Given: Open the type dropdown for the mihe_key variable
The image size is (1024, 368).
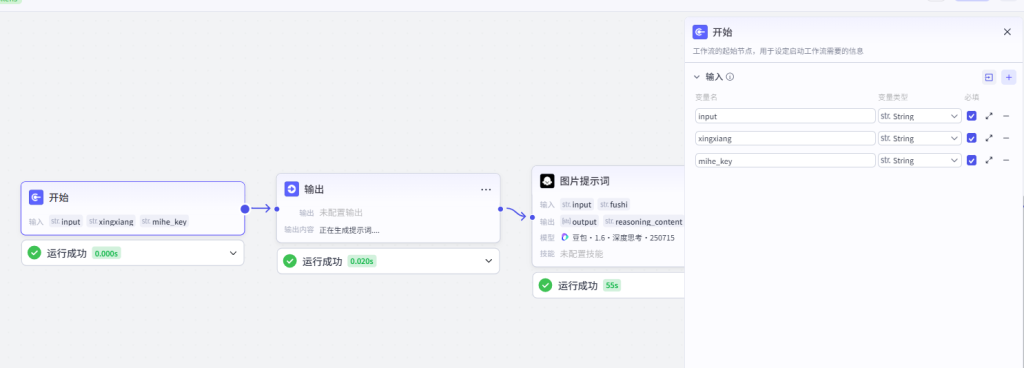Looking at the screenshot, I should (920, 161).
